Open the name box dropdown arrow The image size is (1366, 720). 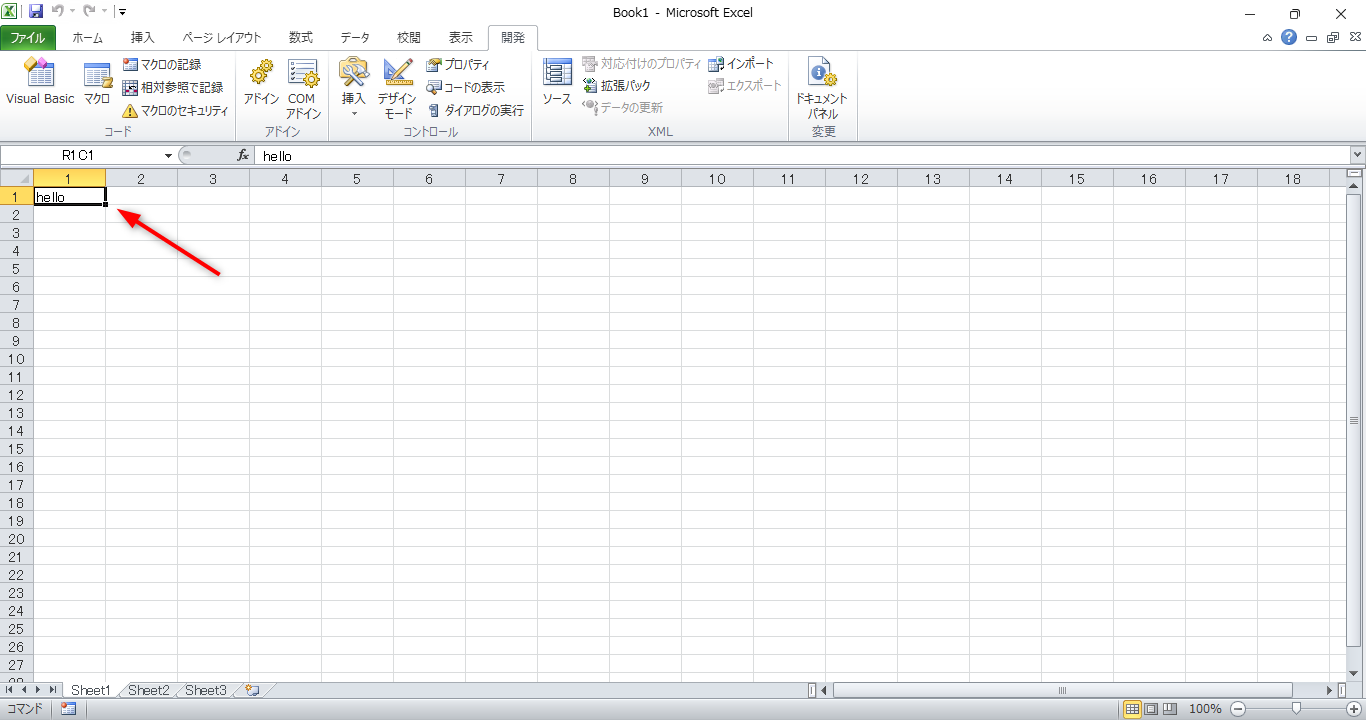(x=168, y=156)
